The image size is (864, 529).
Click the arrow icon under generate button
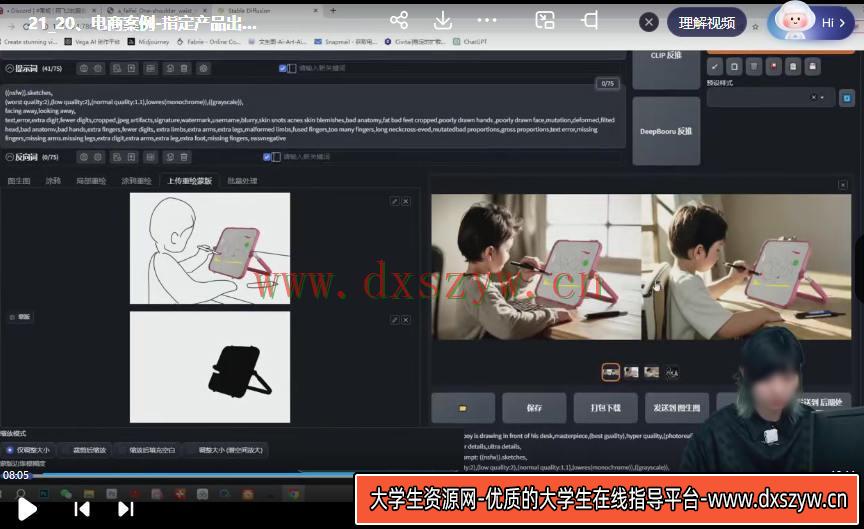point(715,67)
